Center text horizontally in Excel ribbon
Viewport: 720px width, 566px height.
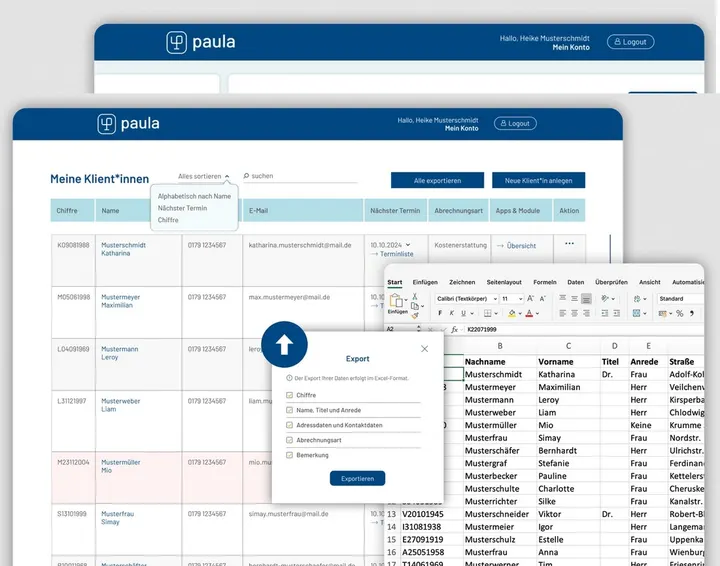(574, 313)
